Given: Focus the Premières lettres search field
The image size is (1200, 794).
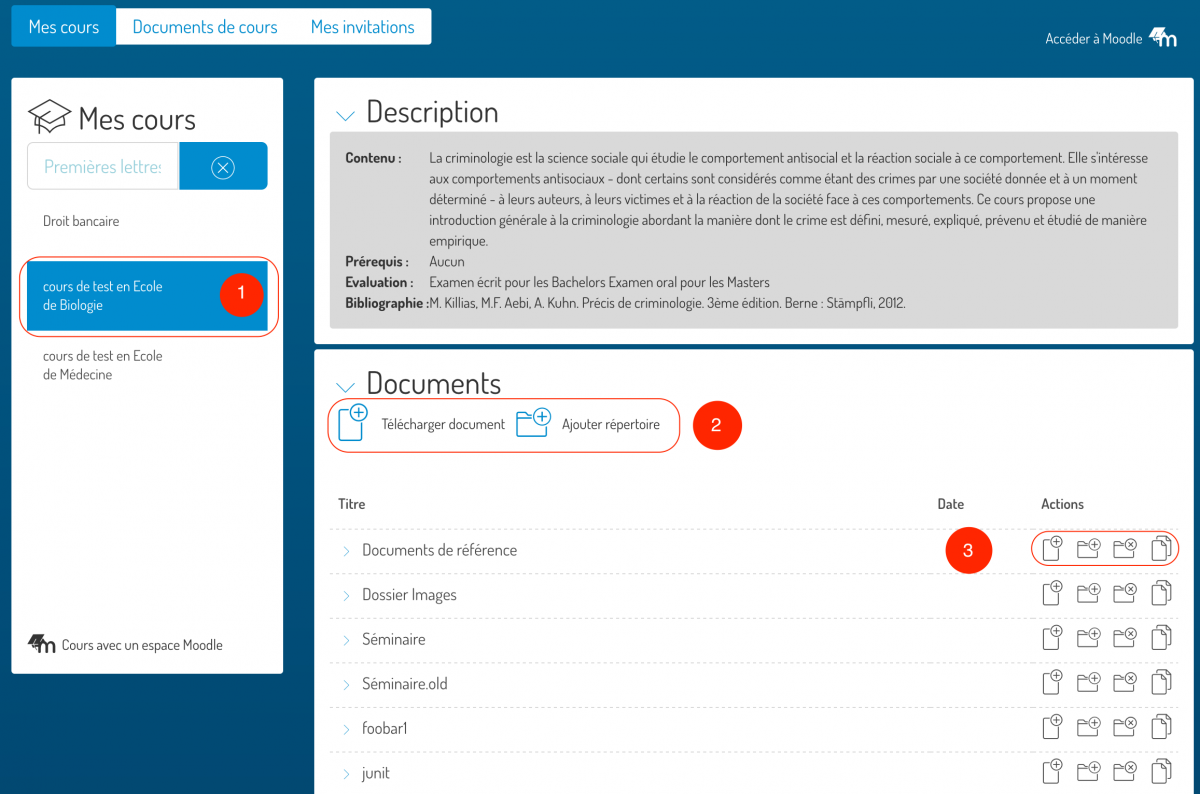Looking at the screenshot, I should tap(103, 166).
